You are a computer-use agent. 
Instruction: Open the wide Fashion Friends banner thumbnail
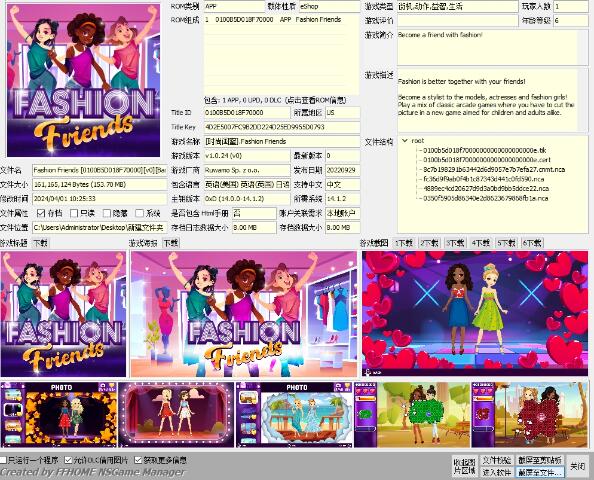point(244,314)
